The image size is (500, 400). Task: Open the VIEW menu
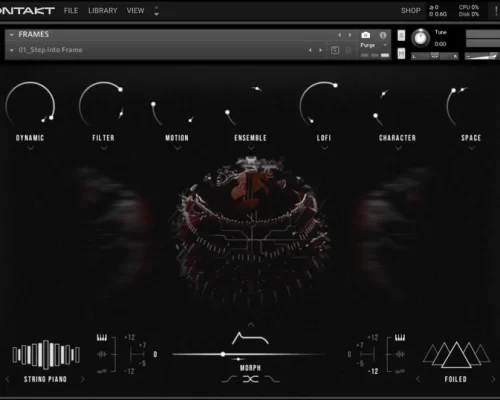pos(135,11)
